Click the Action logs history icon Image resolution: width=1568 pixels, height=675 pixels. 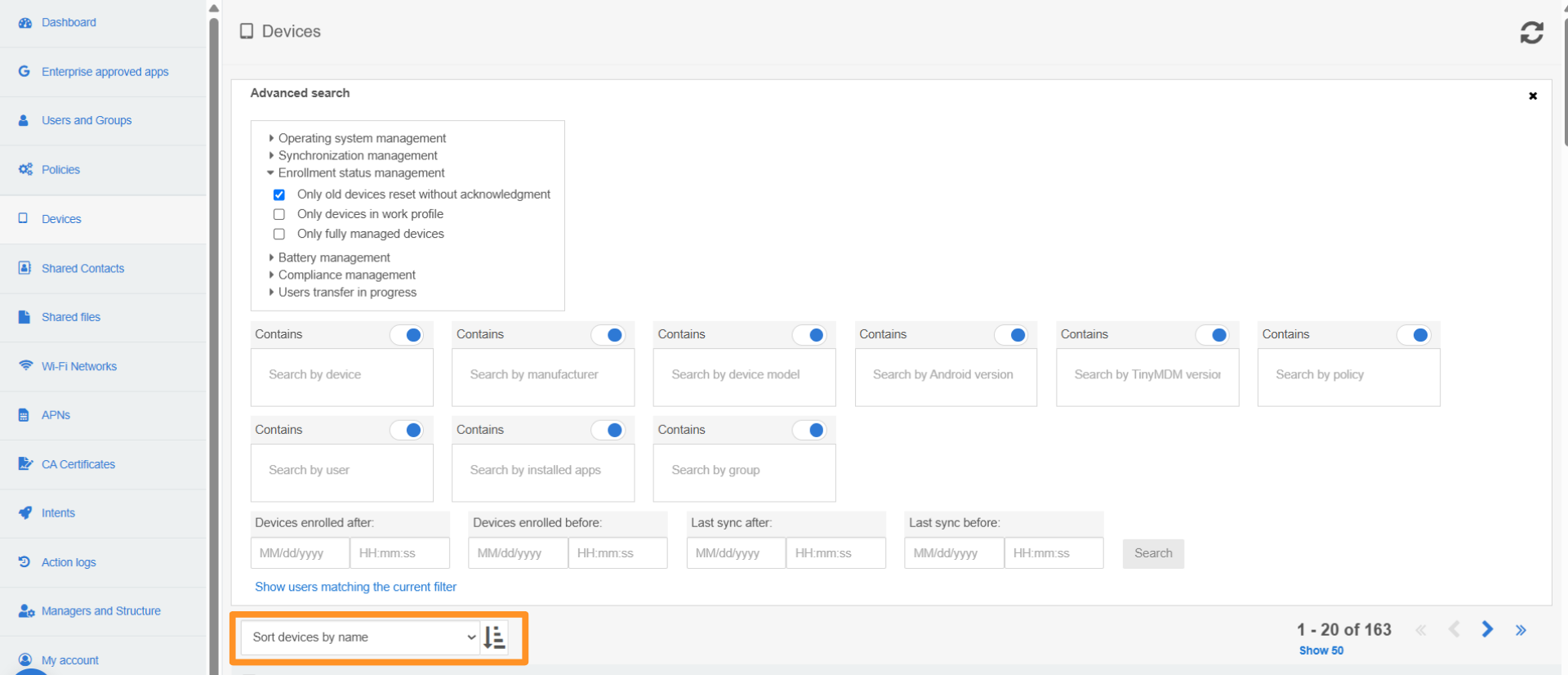click(x=24, y=562)
